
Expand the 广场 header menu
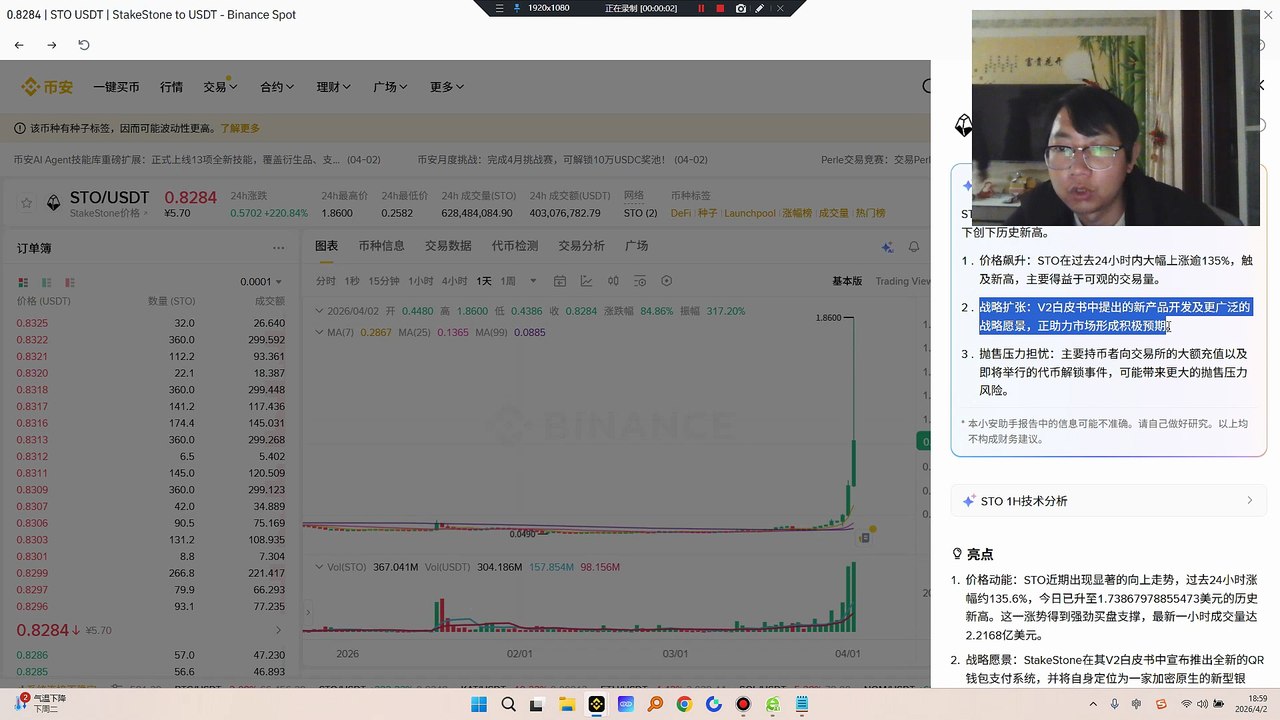tap(390, 87)
